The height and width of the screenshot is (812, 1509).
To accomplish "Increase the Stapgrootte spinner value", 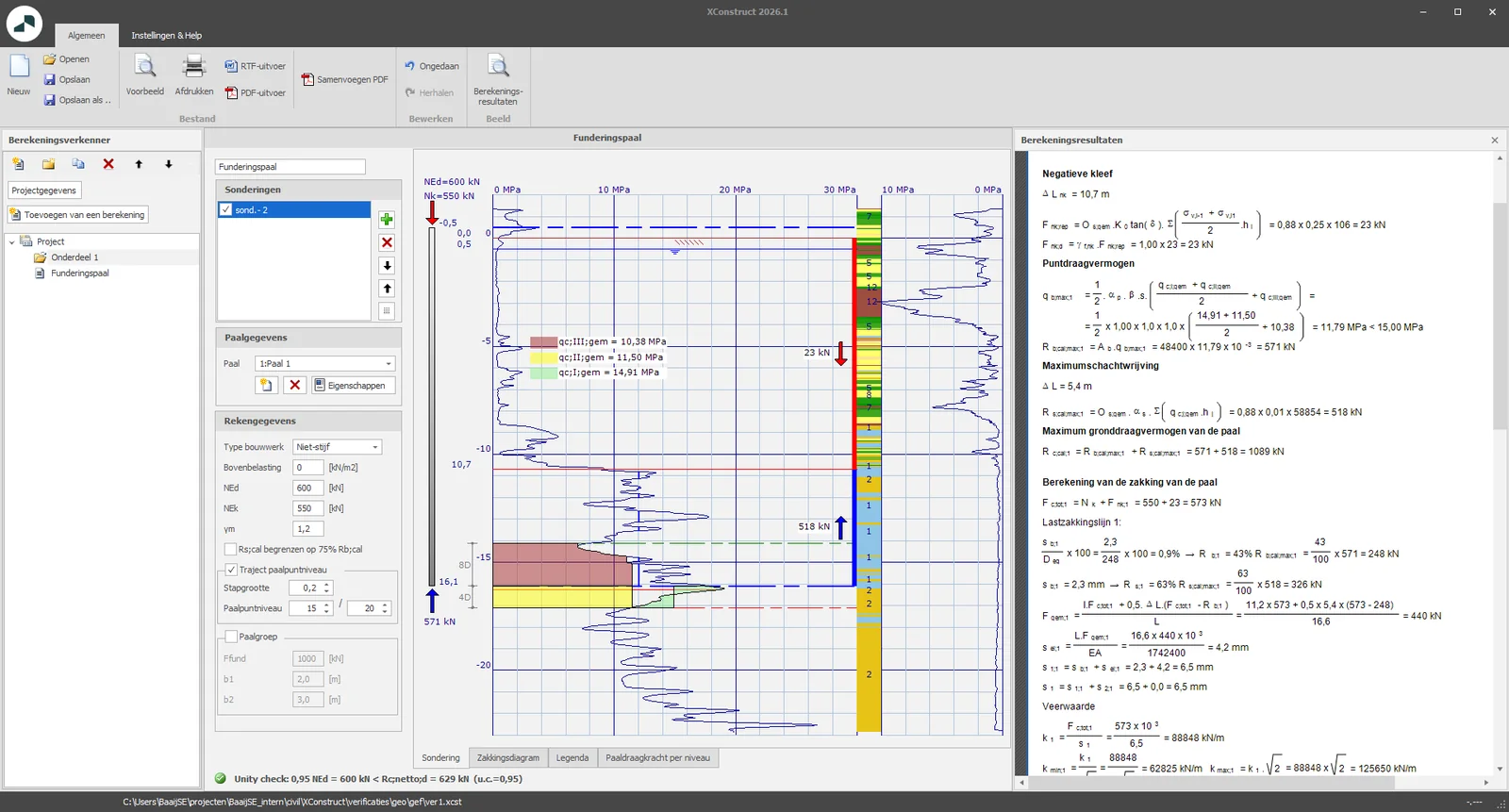I will 327,584.
